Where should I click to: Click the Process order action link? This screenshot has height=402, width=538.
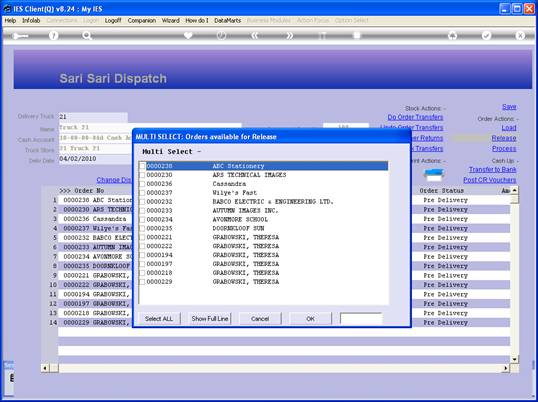pyautogui.click(x=504, y=149)
